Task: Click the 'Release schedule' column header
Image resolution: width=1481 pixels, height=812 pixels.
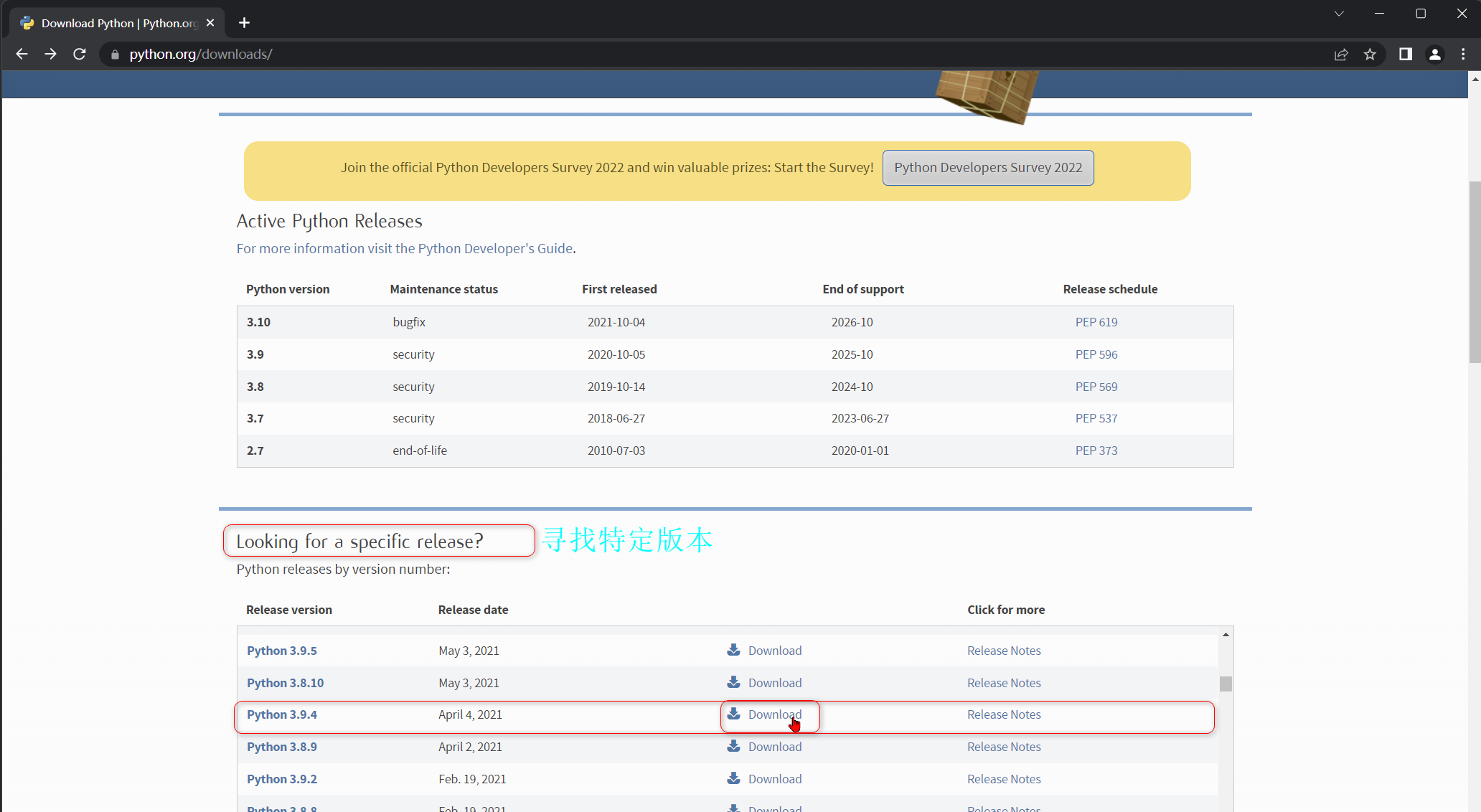Action: click(x=1110, y=289)
